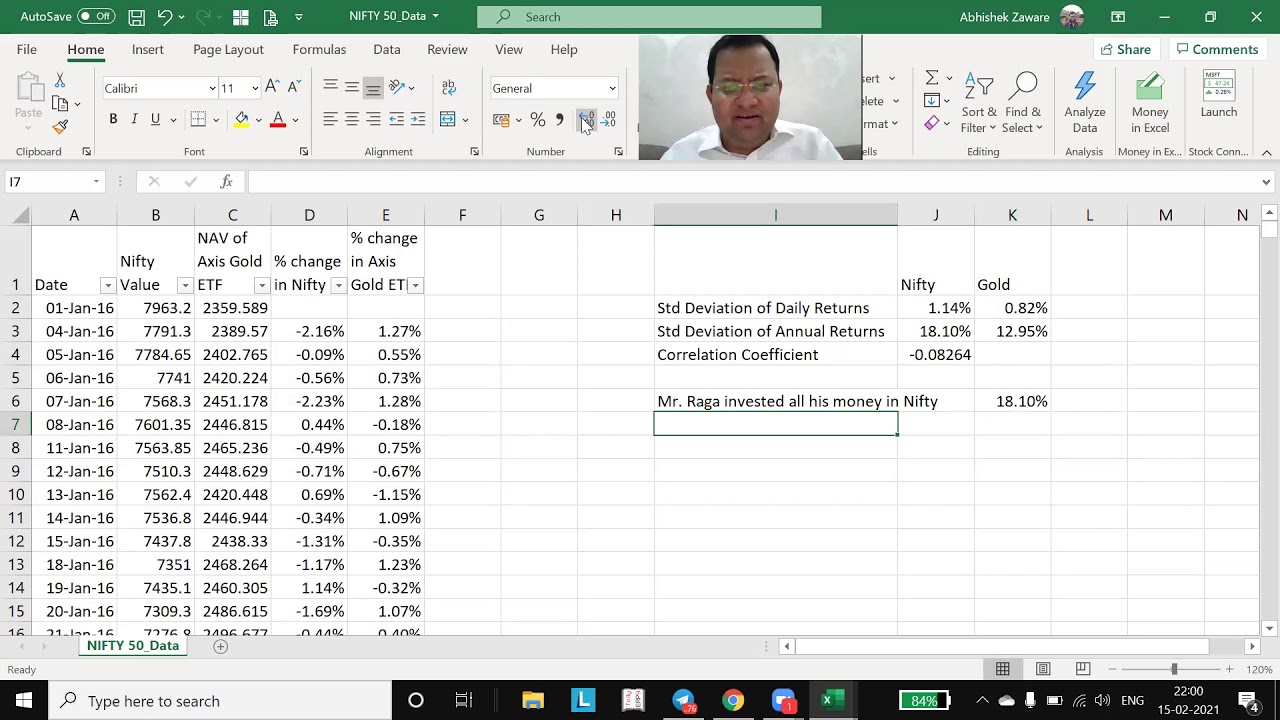Select NIFTY 50_Data sheet tab

[133, 646]
